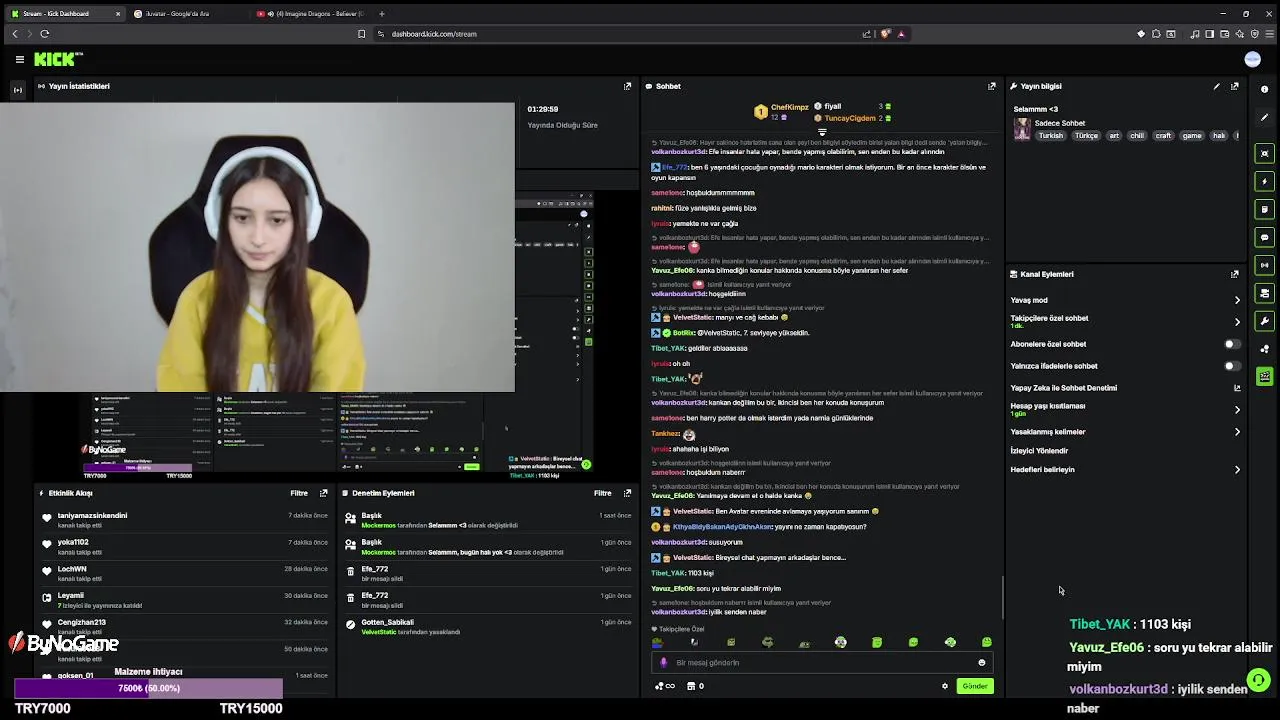The height and width of the screenshot is (720, 1280).
Task: Click İzleyici Yönlendir option
Action: (x=1039, y=451)
